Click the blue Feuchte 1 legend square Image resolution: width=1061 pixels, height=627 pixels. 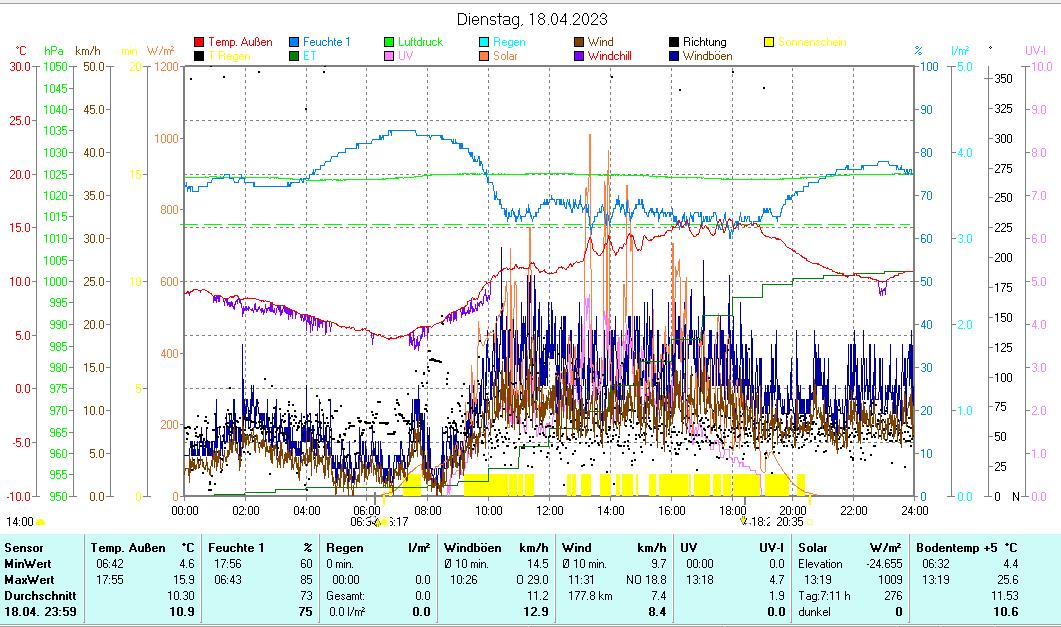(x=294, y=42)
